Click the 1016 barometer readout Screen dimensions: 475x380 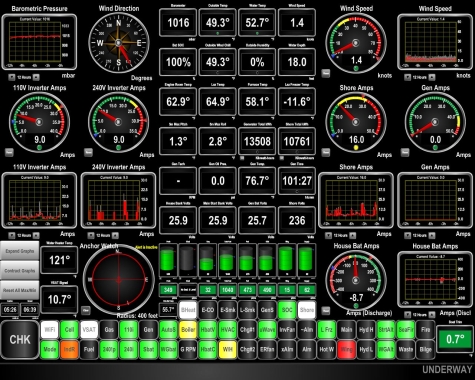(178, 23)
